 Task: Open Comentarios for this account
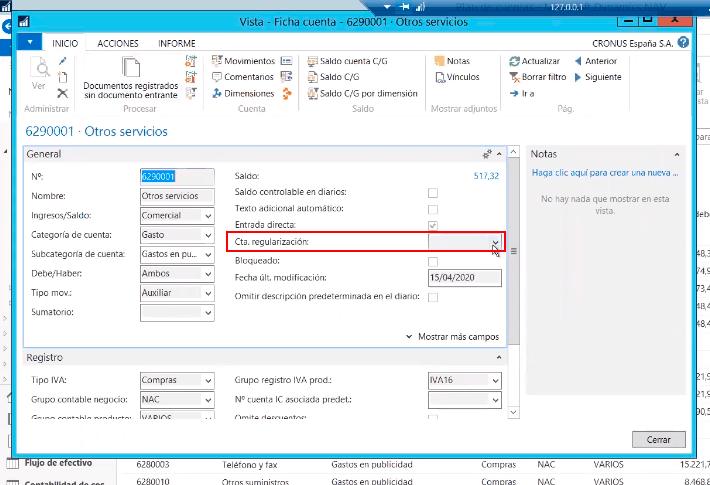(243, 77)
